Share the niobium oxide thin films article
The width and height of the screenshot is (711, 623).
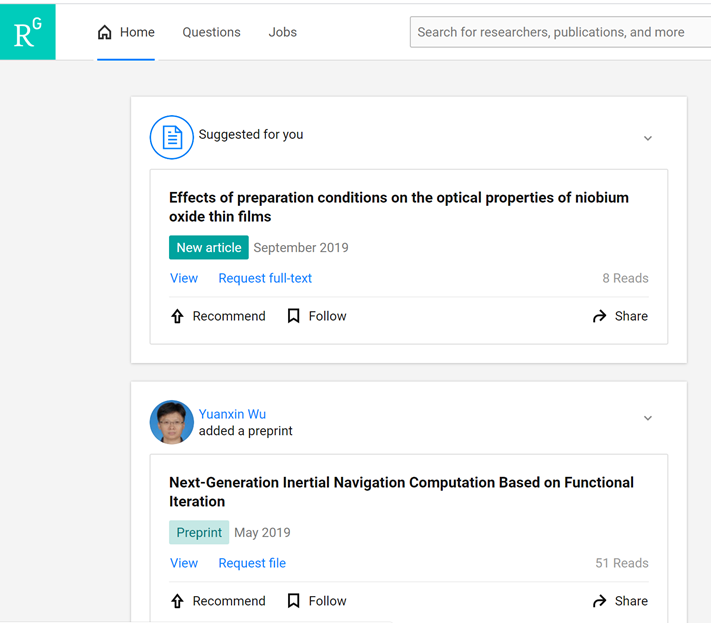click(620, 316)
